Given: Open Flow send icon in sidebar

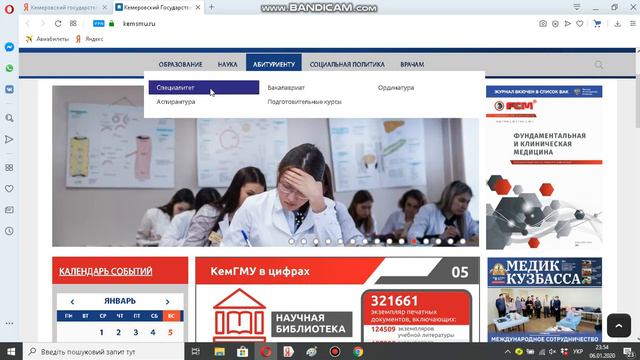Looking at the screenshot, I should coord(9,139).
